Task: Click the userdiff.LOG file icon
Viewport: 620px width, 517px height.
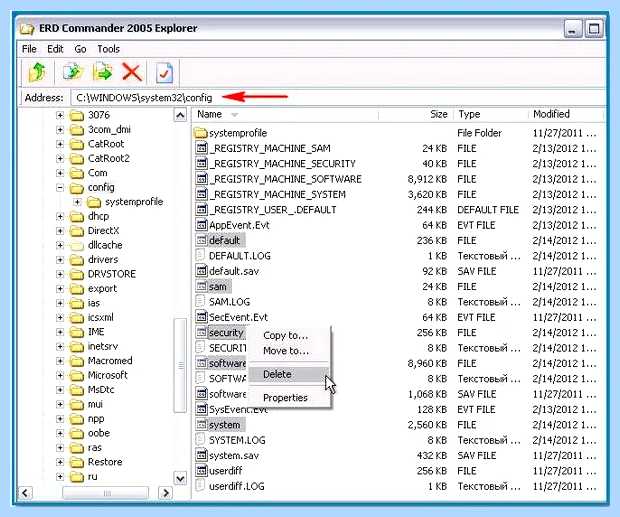Action: click(x=201, y=486)
